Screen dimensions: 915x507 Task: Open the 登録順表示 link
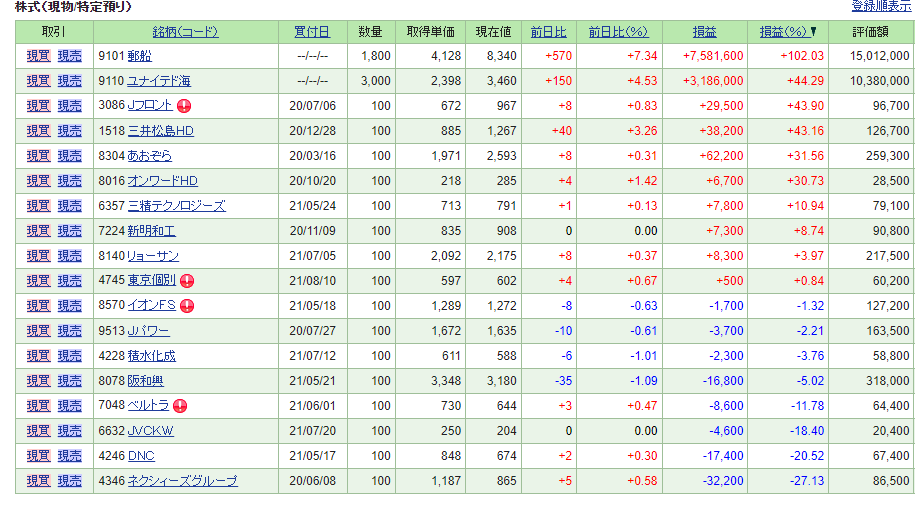click(881, 6)
